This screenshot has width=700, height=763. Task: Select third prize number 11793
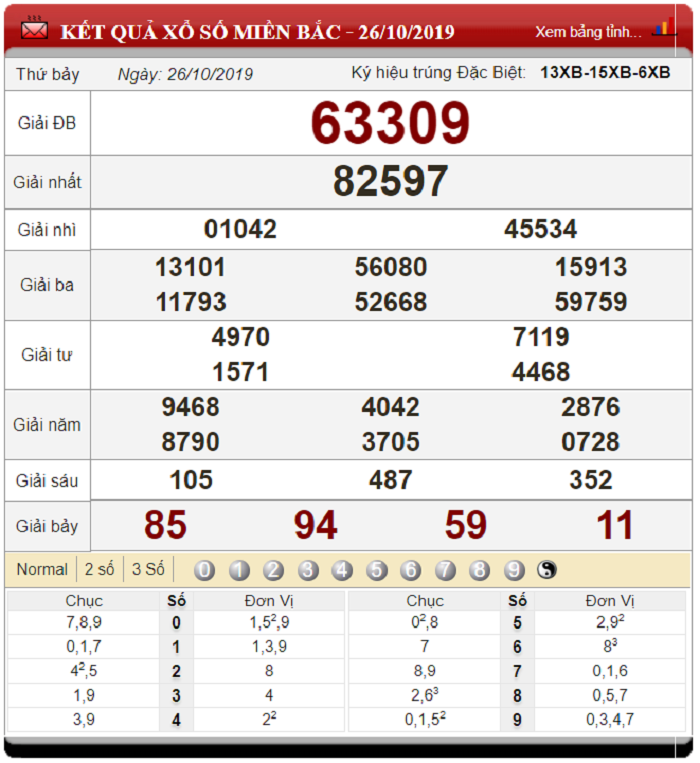pos(191,302)
